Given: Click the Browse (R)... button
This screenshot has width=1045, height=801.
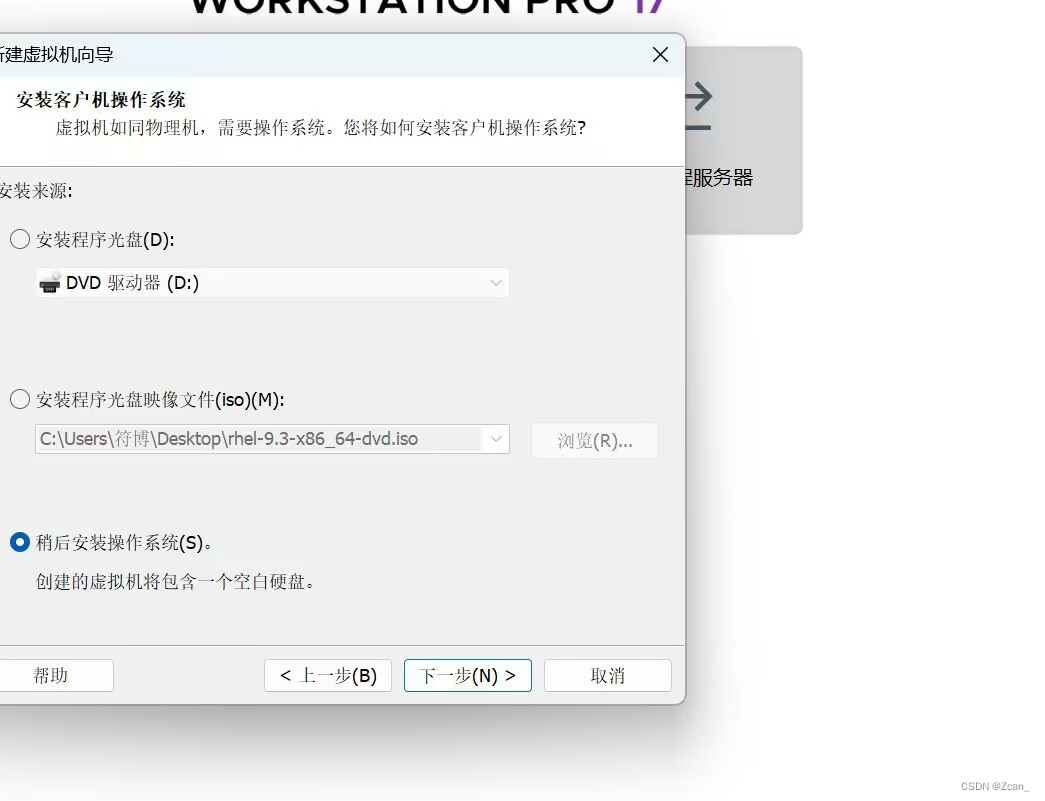Looking at the screenshot, I should click(x=594, y=440).
